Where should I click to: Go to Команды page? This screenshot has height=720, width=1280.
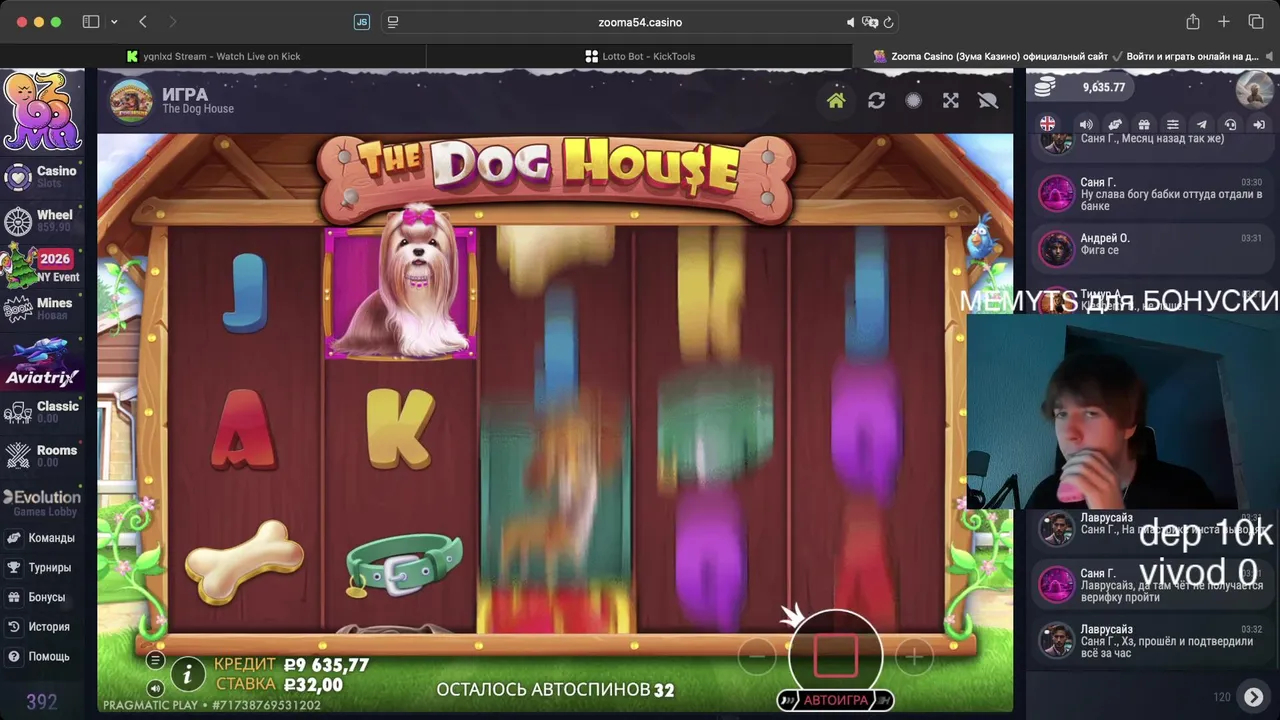(40, 538)
